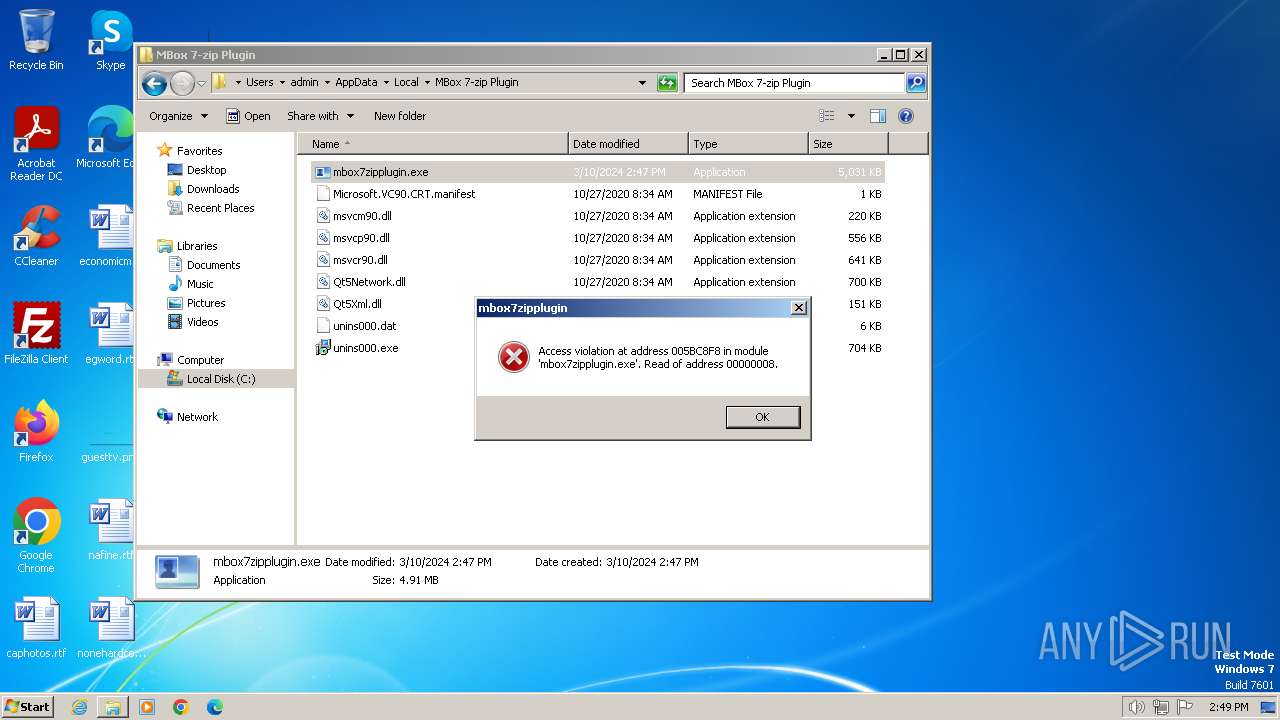
Task: Sort by the Name column header
Action: [x=434, y=144]
